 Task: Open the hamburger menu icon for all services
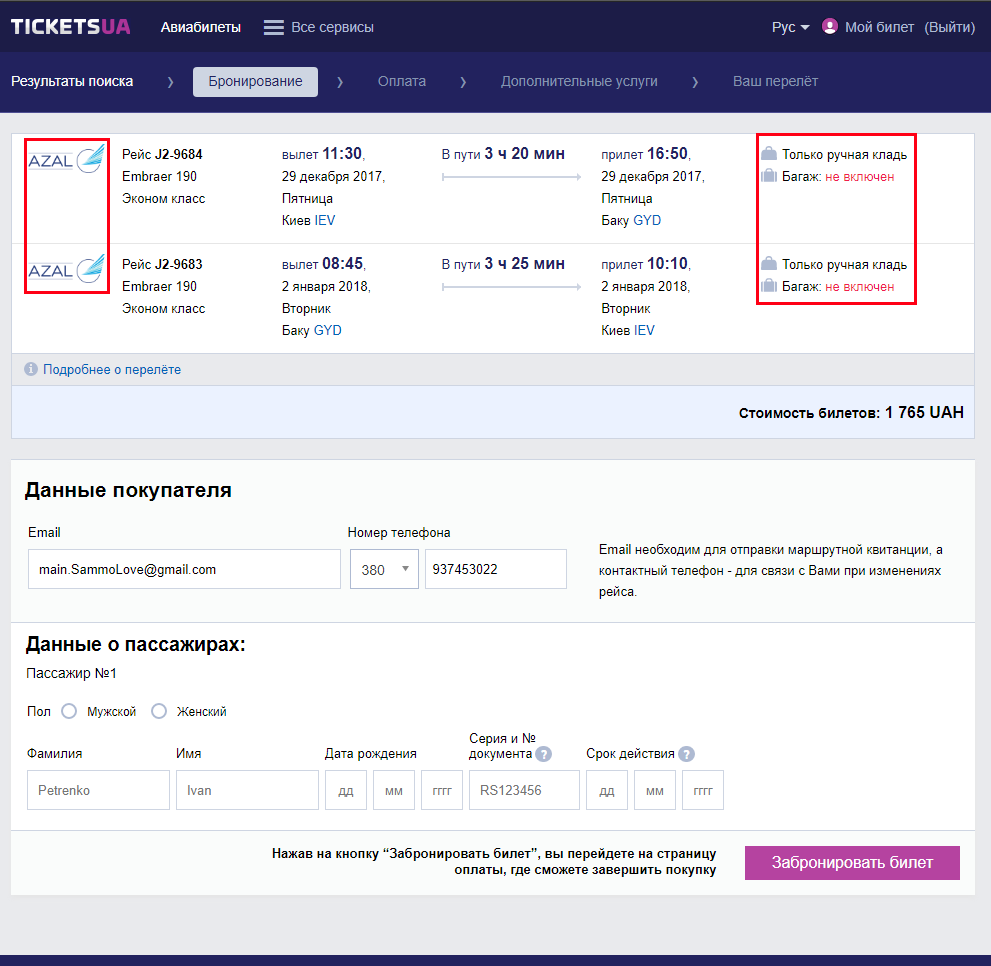(274, 28)
